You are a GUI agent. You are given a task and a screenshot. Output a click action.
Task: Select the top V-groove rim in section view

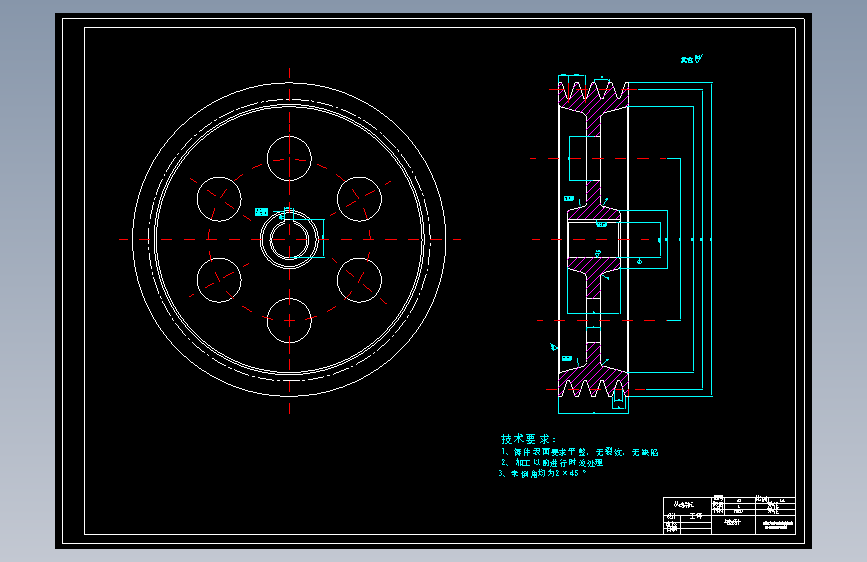tap(593, 96)
